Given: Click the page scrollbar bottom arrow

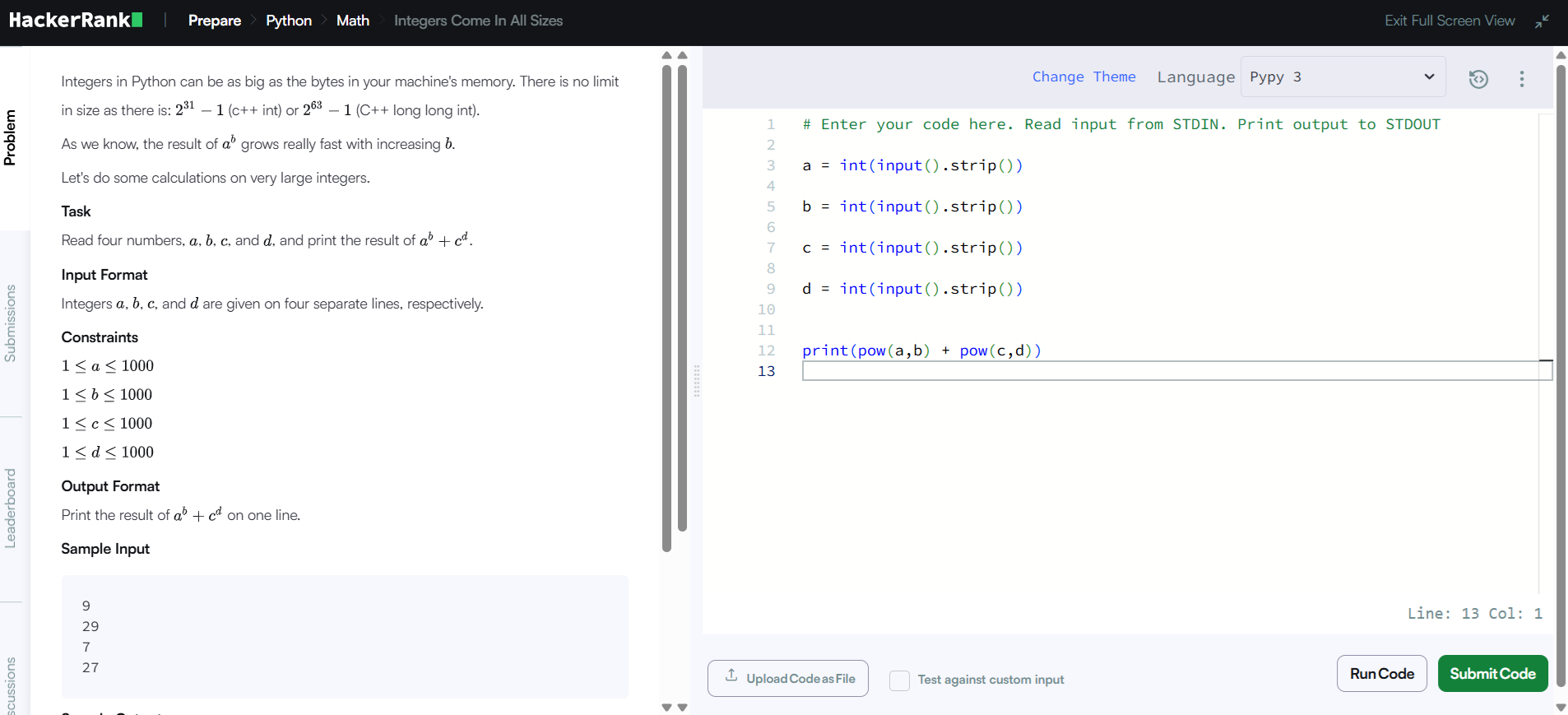Looking at the screenshot, I should coord(1561,707).
